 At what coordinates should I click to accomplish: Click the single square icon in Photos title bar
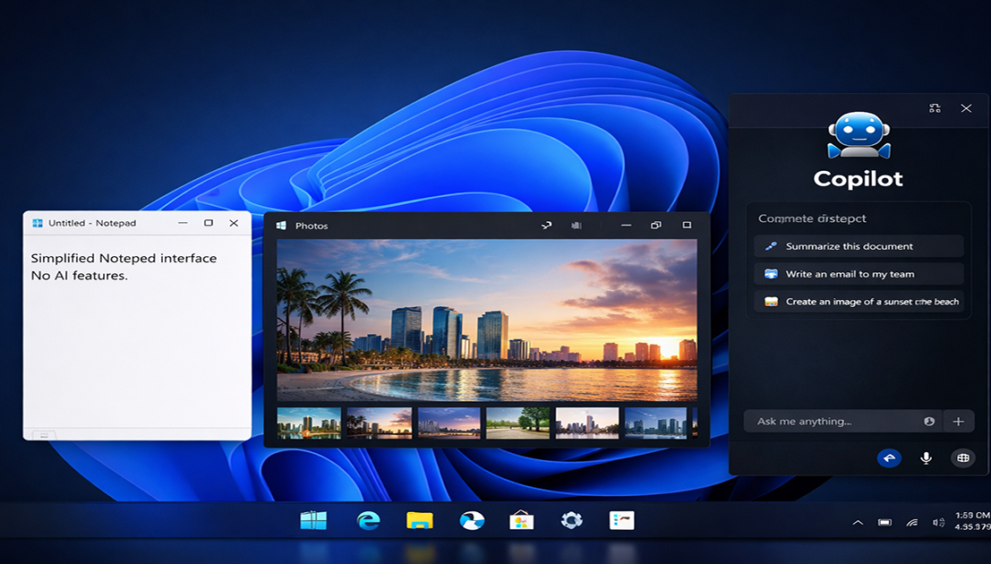687,225
